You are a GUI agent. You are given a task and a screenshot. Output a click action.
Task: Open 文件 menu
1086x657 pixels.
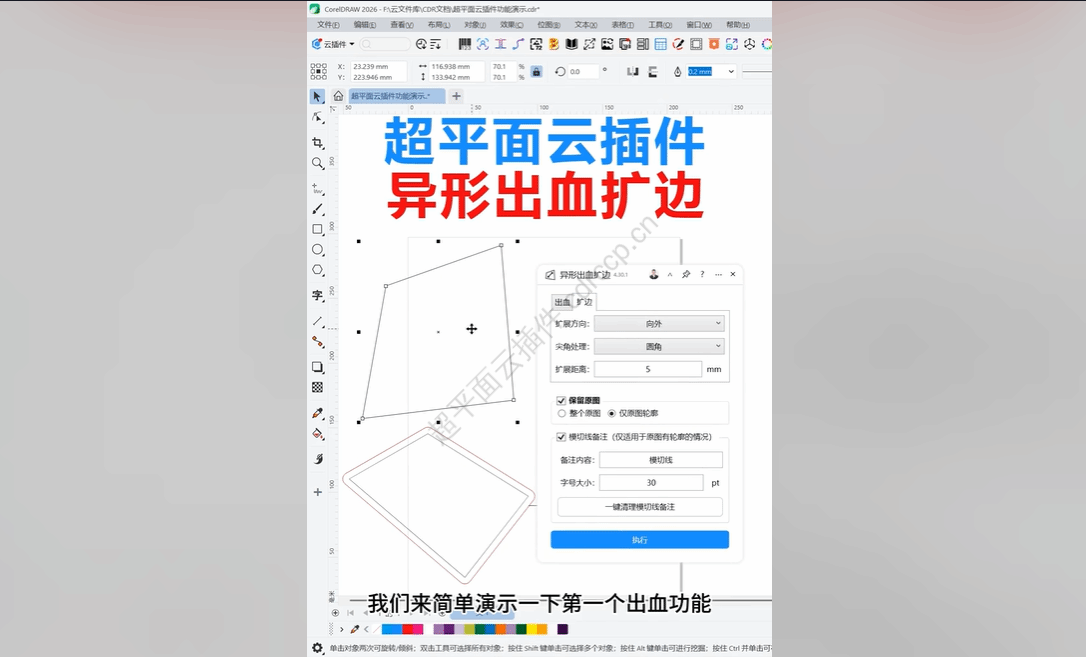click(328, 25)
